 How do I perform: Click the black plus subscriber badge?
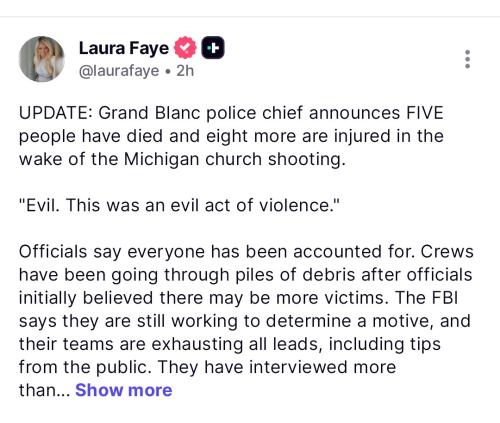tap(213, 48)
